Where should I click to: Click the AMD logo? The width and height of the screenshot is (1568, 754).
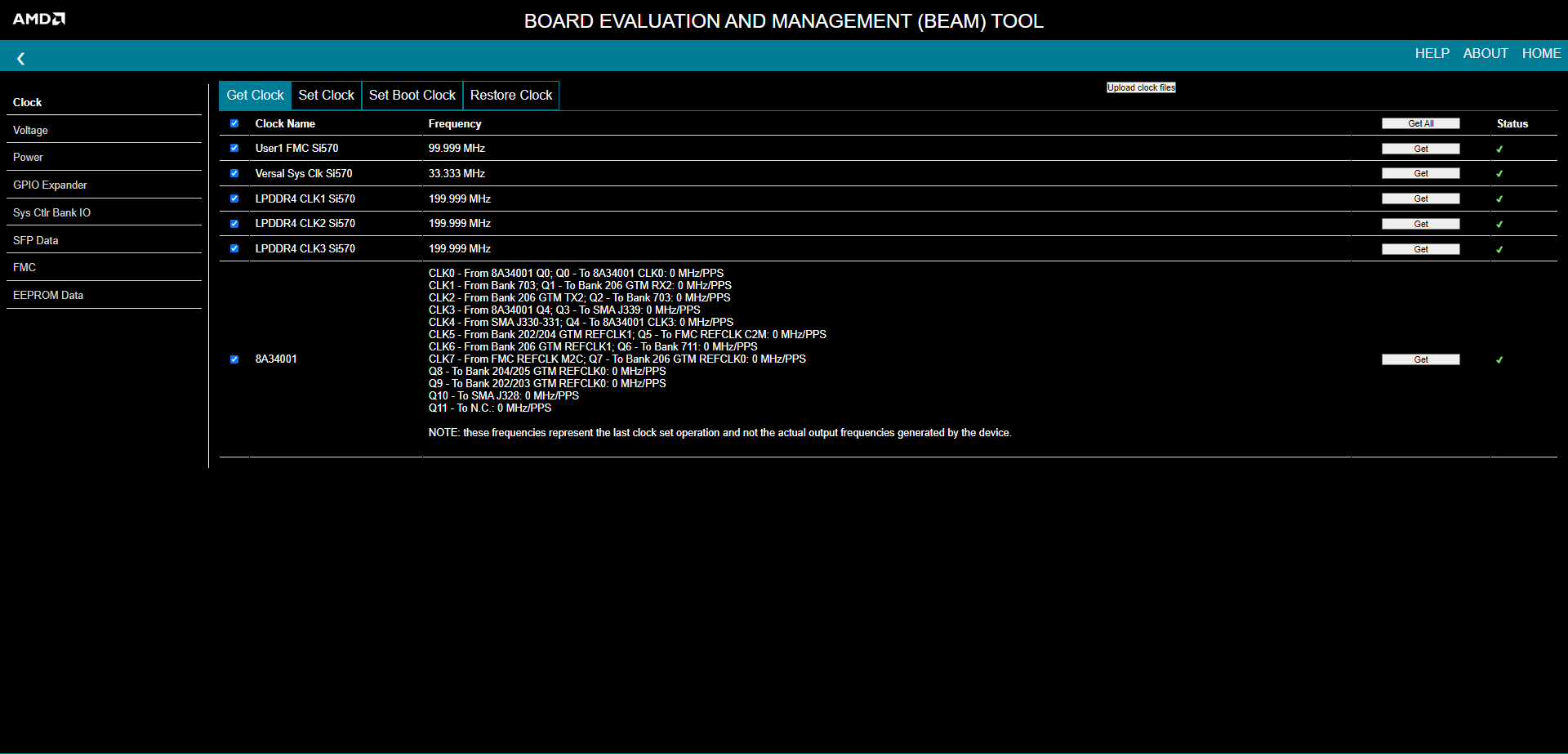(x=38, y=19)
